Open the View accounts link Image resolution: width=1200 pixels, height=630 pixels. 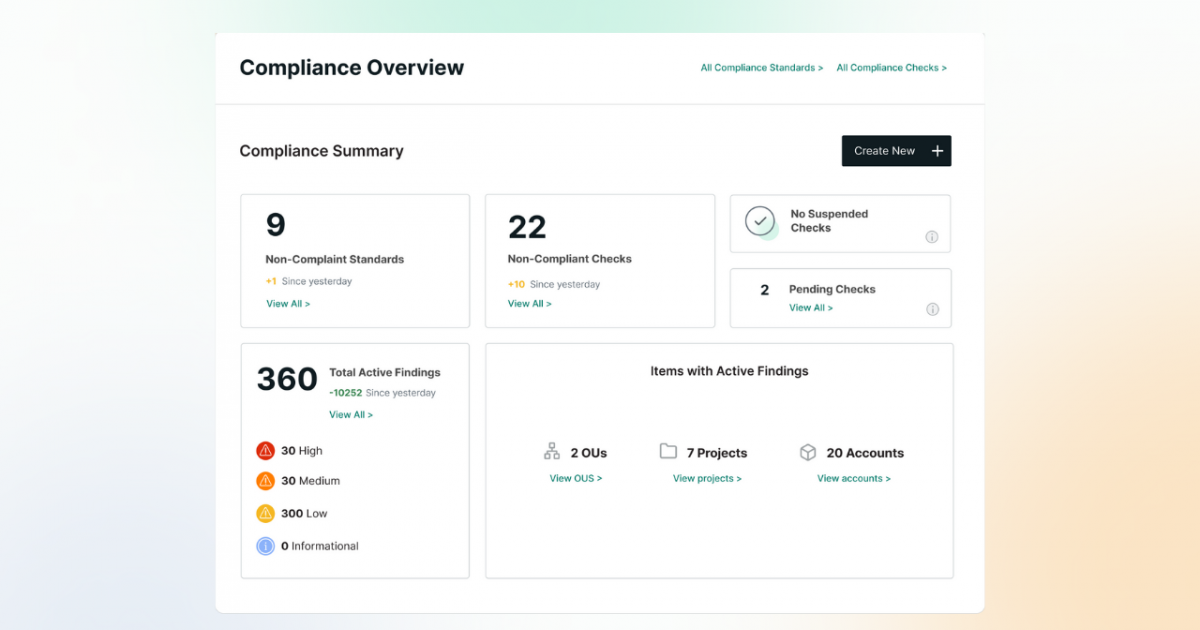point(853,478)
